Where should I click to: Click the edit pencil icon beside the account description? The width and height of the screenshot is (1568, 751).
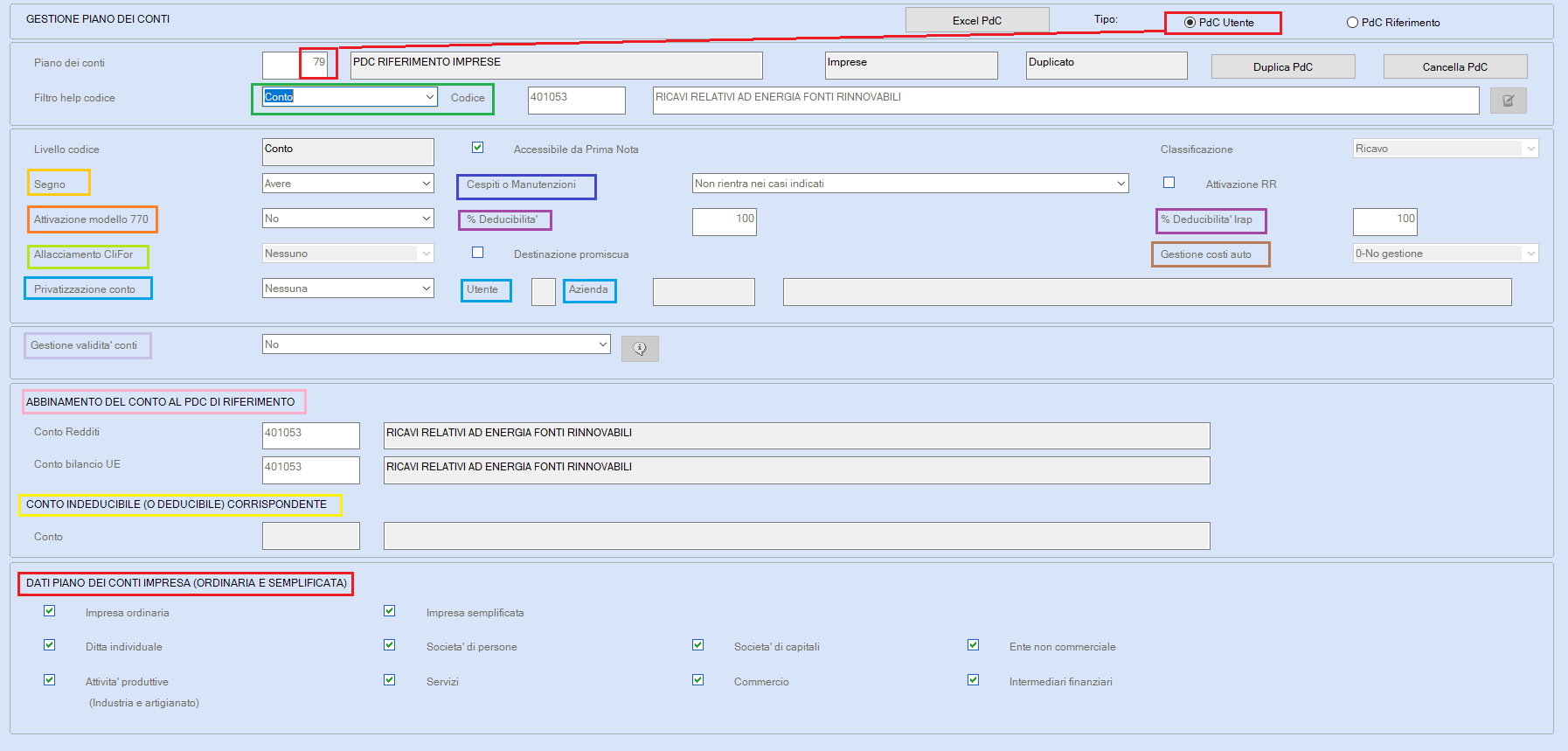[1508, 101]
